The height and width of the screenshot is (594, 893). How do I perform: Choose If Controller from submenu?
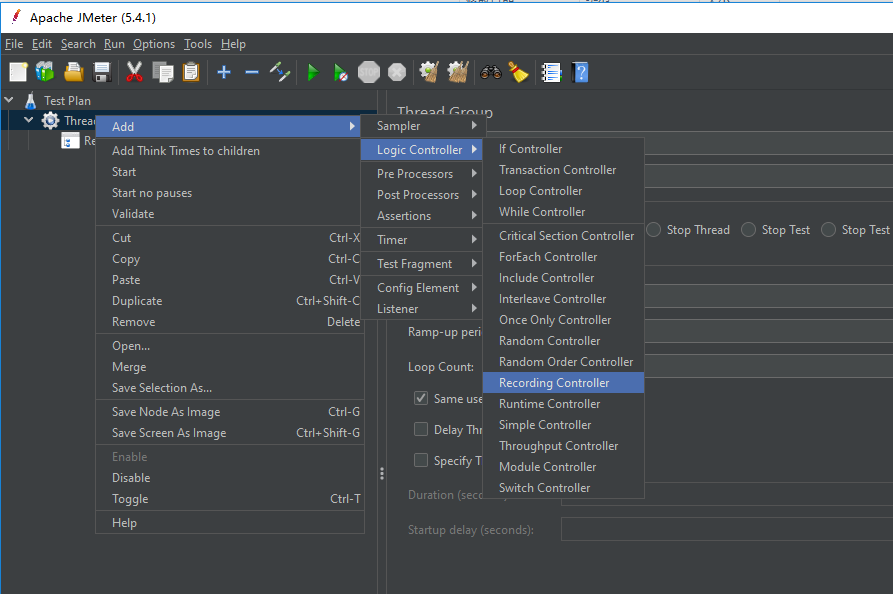[x=563, y=149]
